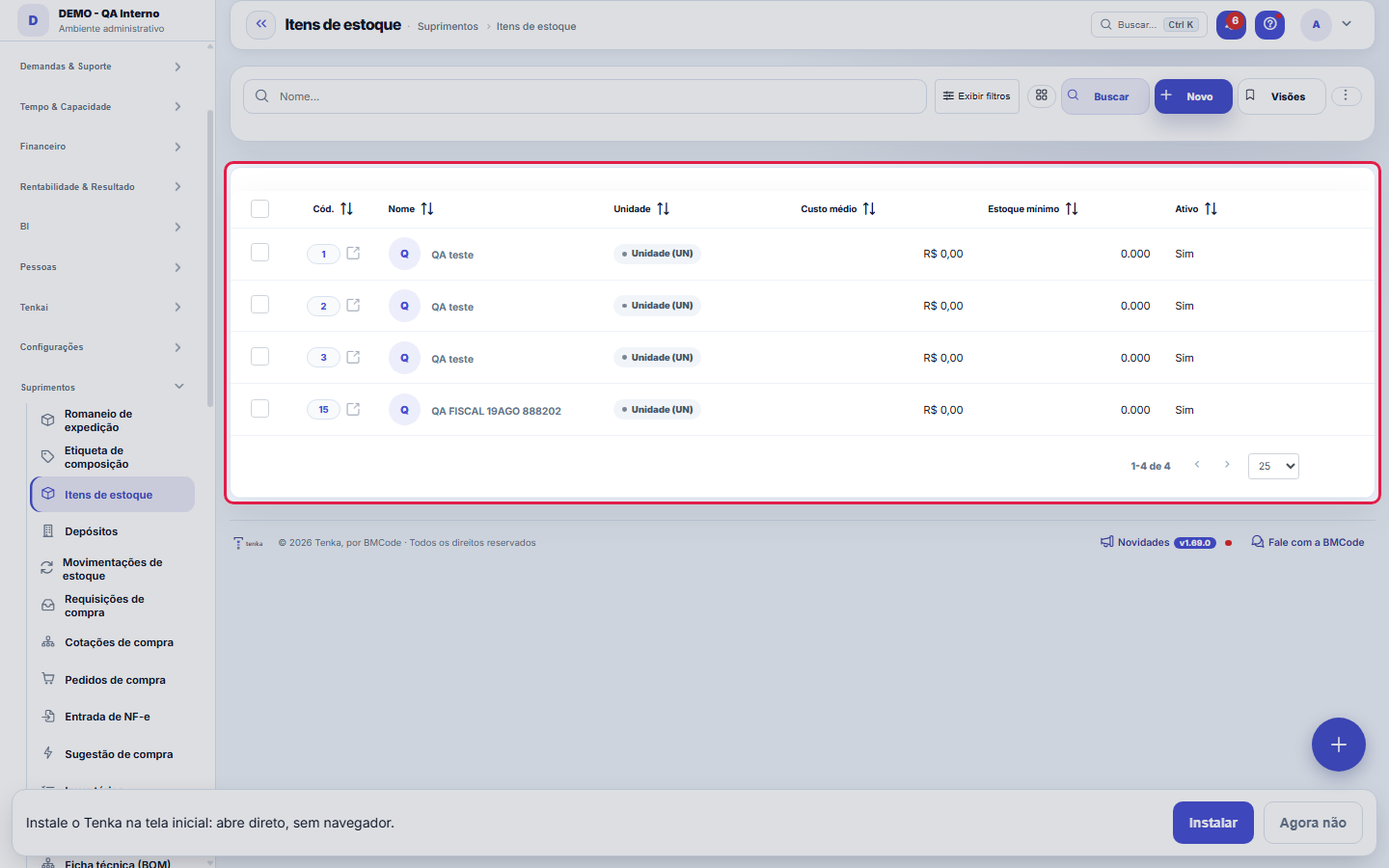Switch to grid view icon

click(x=1042, y=95)
